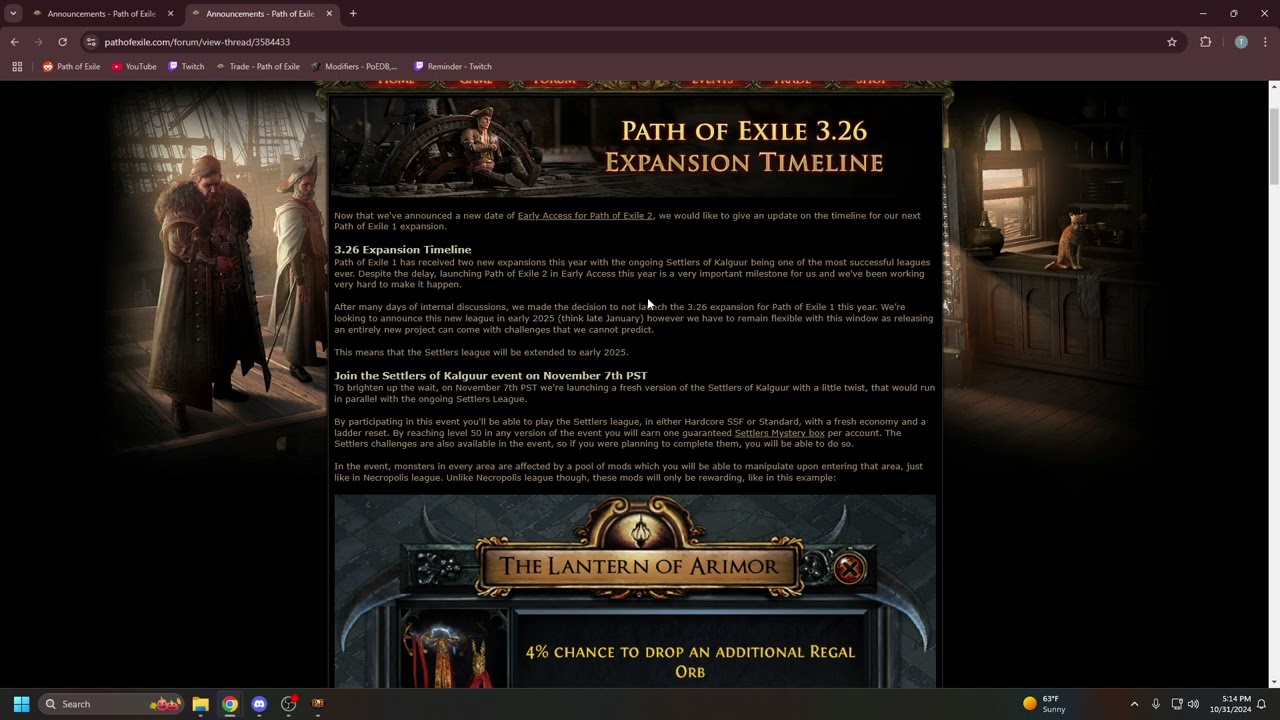
Task: Close the first Announcements tab
Action: tap(170, 14)
